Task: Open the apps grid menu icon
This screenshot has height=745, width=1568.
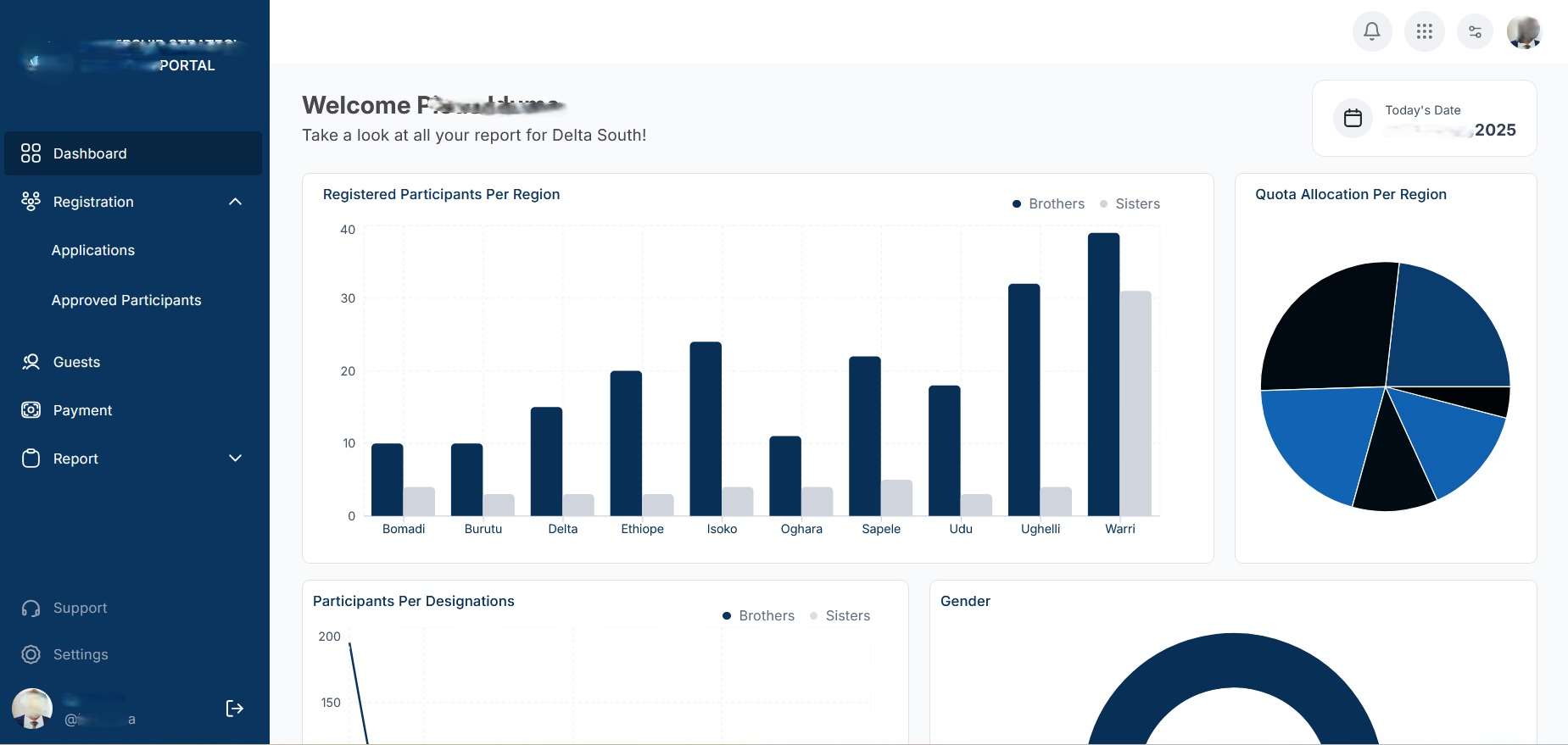Action: pos(1424,31)
